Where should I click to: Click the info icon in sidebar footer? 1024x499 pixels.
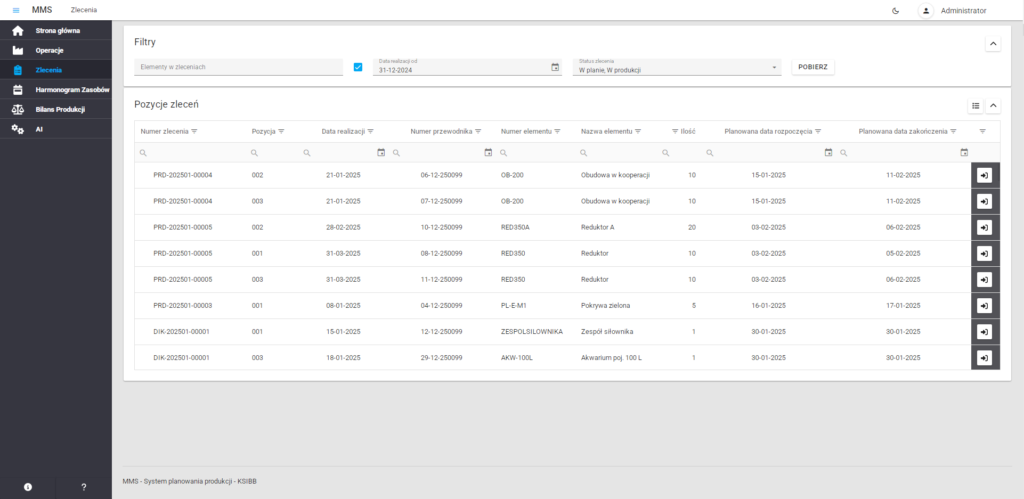[x=28, y=487]
